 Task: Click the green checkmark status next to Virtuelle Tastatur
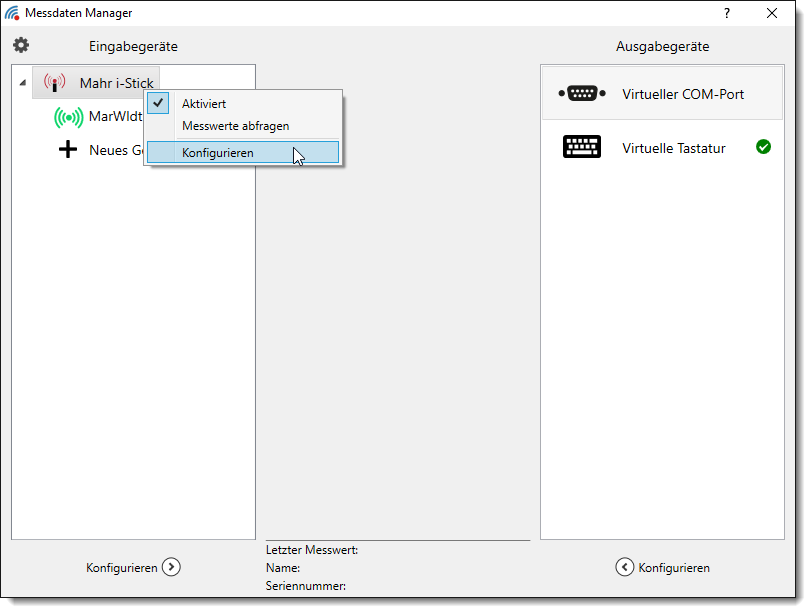point(763,147)
